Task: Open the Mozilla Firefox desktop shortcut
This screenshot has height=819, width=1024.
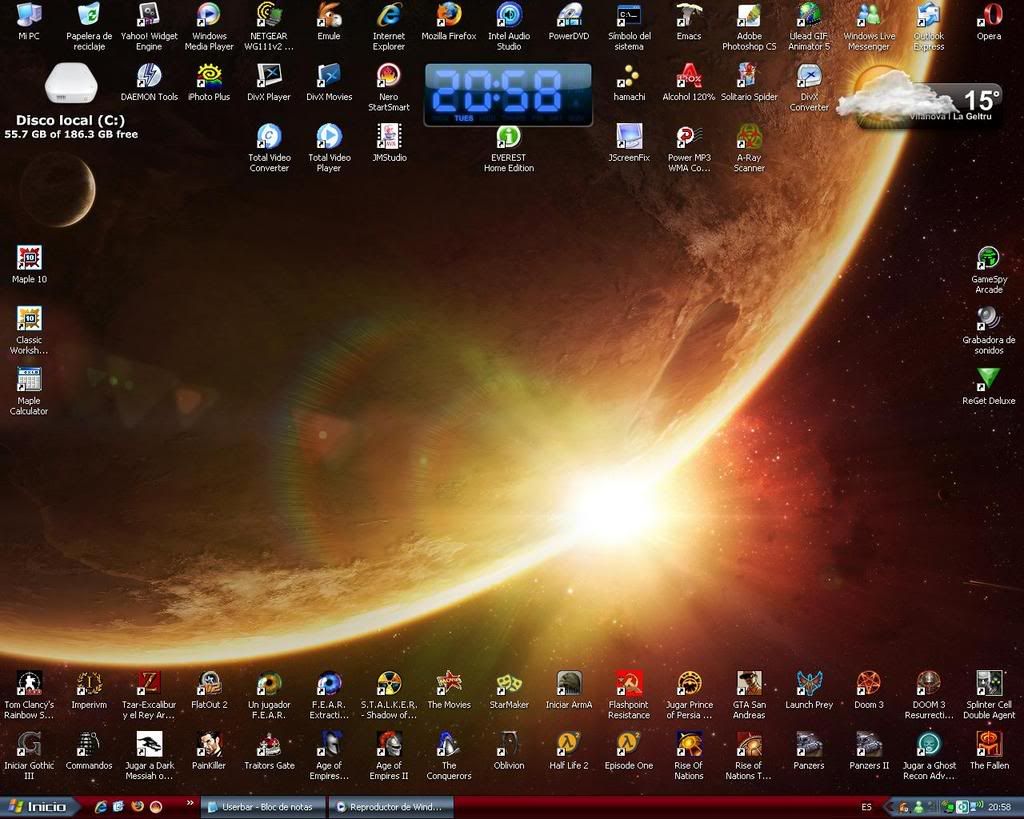Action: 449,15
